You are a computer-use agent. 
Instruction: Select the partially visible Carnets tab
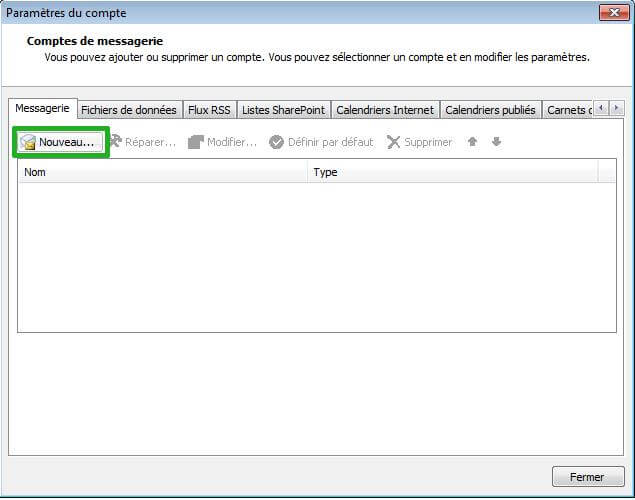[569, 110]
